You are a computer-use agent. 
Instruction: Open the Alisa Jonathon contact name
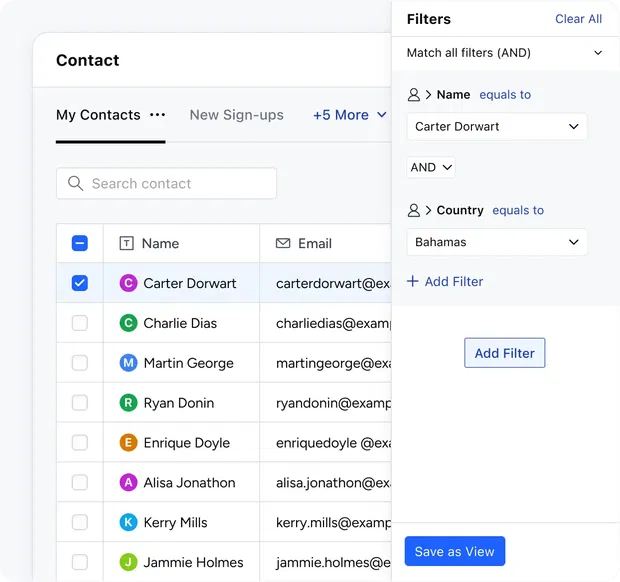click(x=189, y=483)
